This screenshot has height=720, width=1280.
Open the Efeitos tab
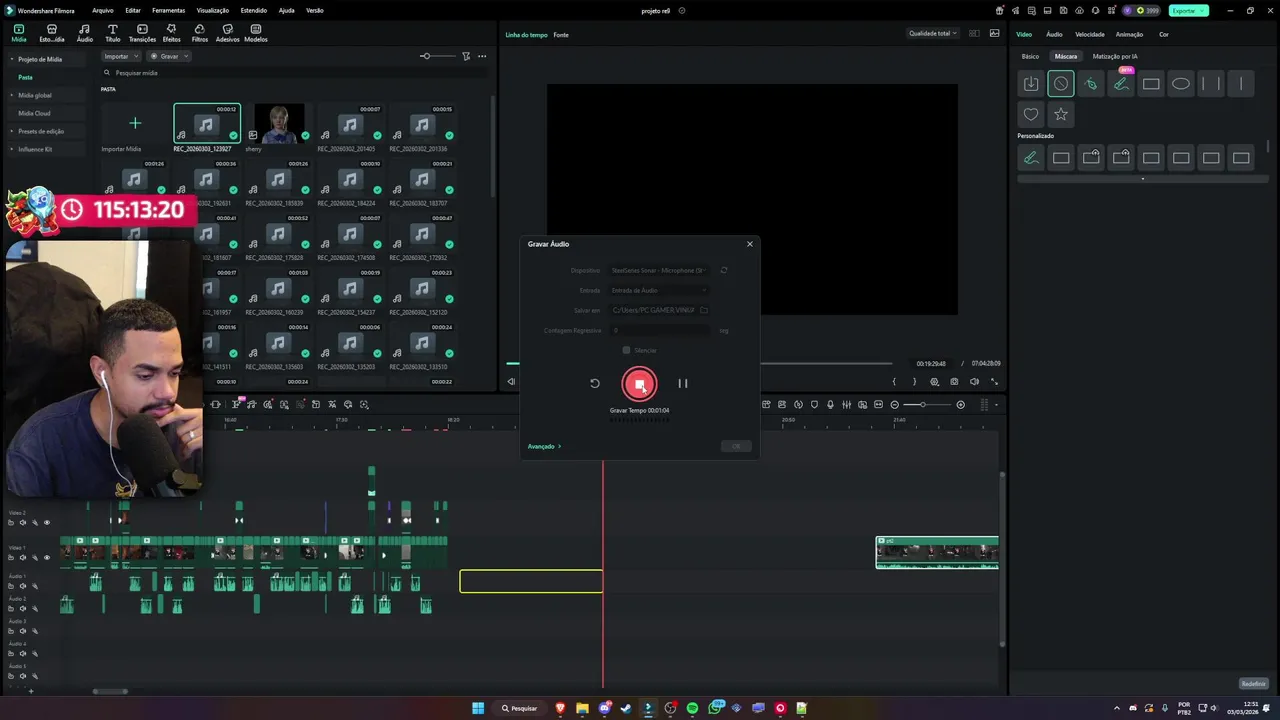[172, 33]
